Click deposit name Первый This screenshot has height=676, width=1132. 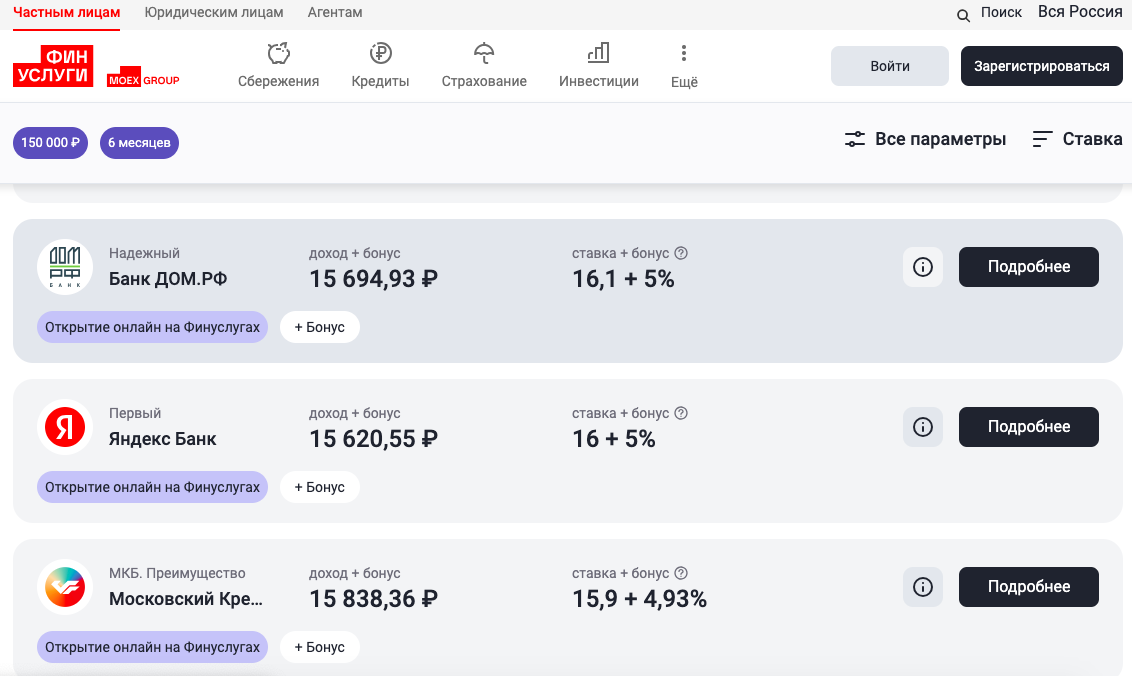[x=135, y=413]
